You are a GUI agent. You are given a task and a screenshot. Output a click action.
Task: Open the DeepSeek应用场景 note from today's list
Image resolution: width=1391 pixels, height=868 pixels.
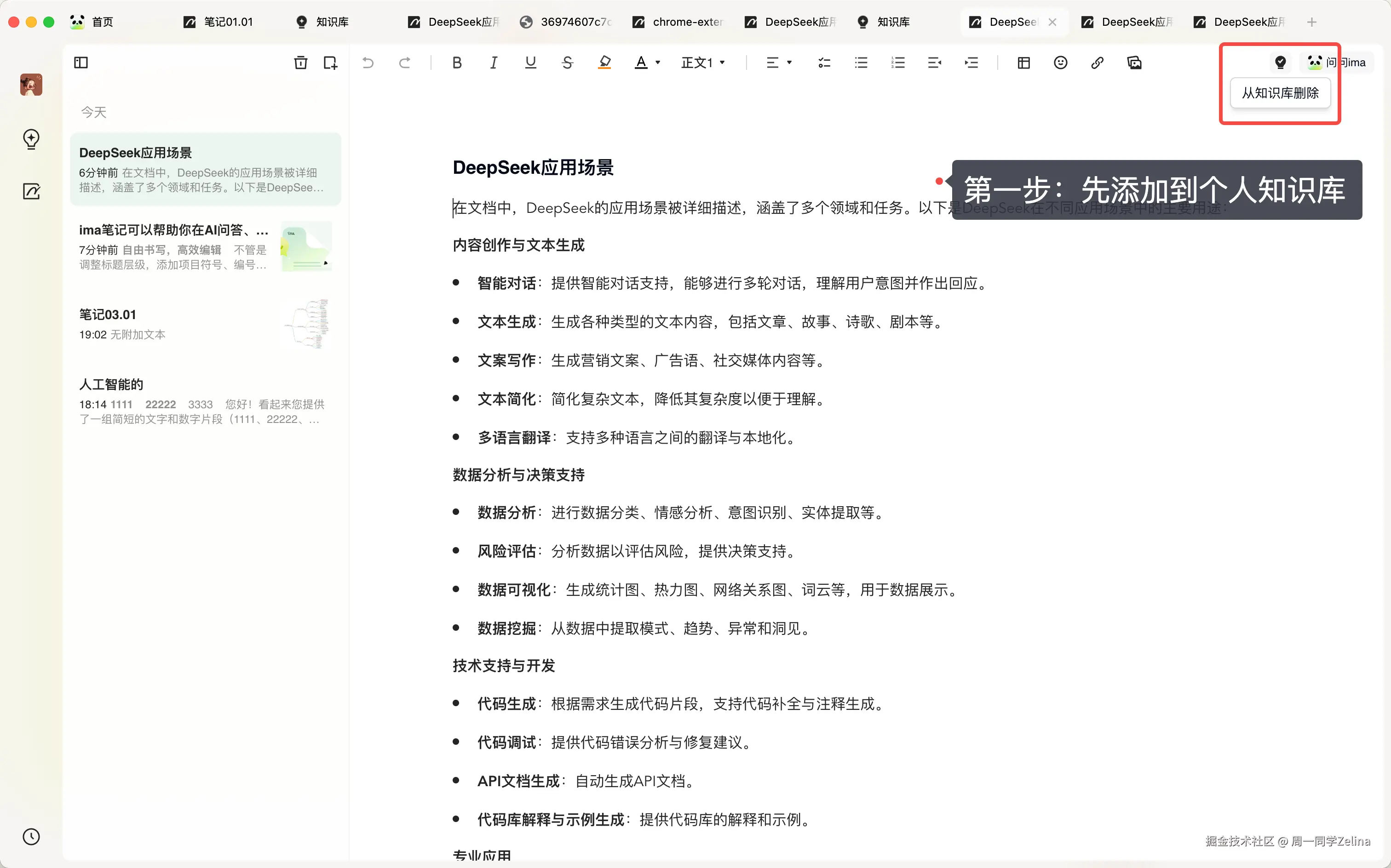pyautogui.click(x=206, y=169)
